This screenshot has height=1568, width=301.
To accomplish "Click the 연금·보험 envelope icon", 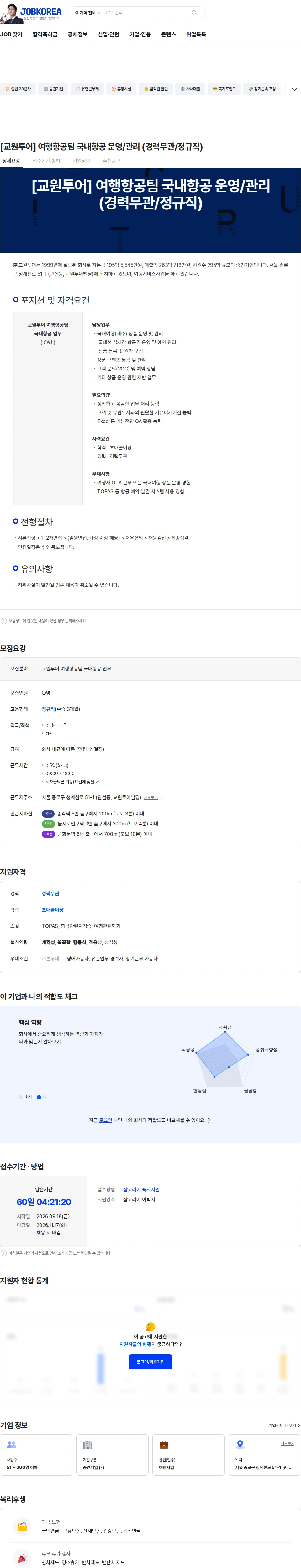I will (x=22, y=1526).
